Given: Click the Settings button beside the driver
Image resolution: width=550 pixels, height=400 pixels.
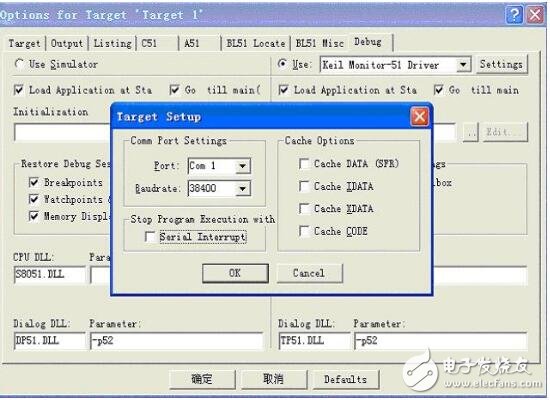Looking at the screenshot, I should point(502,65).
